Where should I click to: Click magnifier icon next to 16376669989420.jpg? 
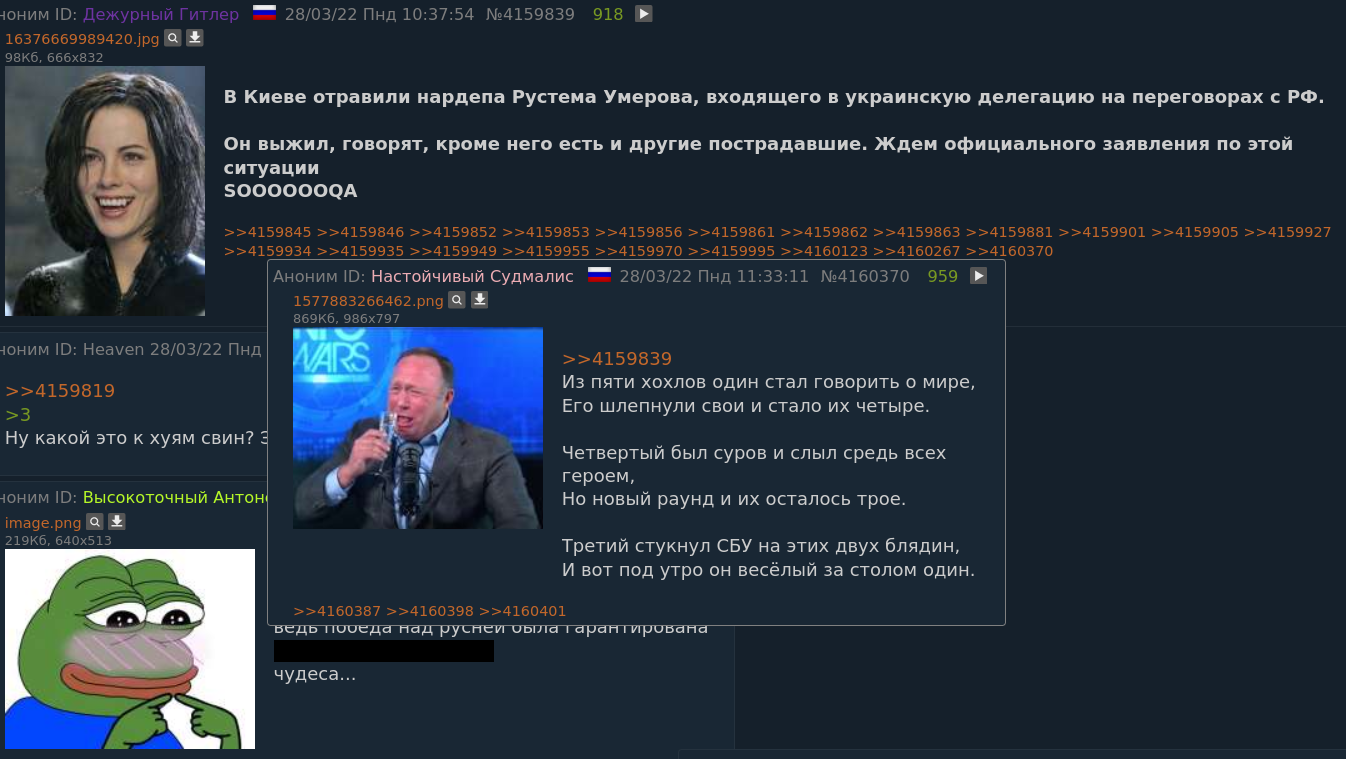[173, 38]
